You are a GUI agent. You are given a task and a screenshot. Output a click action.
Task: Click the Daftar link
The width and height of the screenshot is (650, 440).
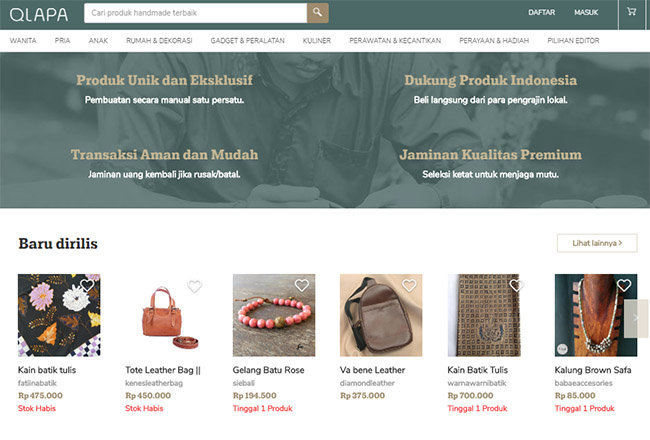(541, 12)
